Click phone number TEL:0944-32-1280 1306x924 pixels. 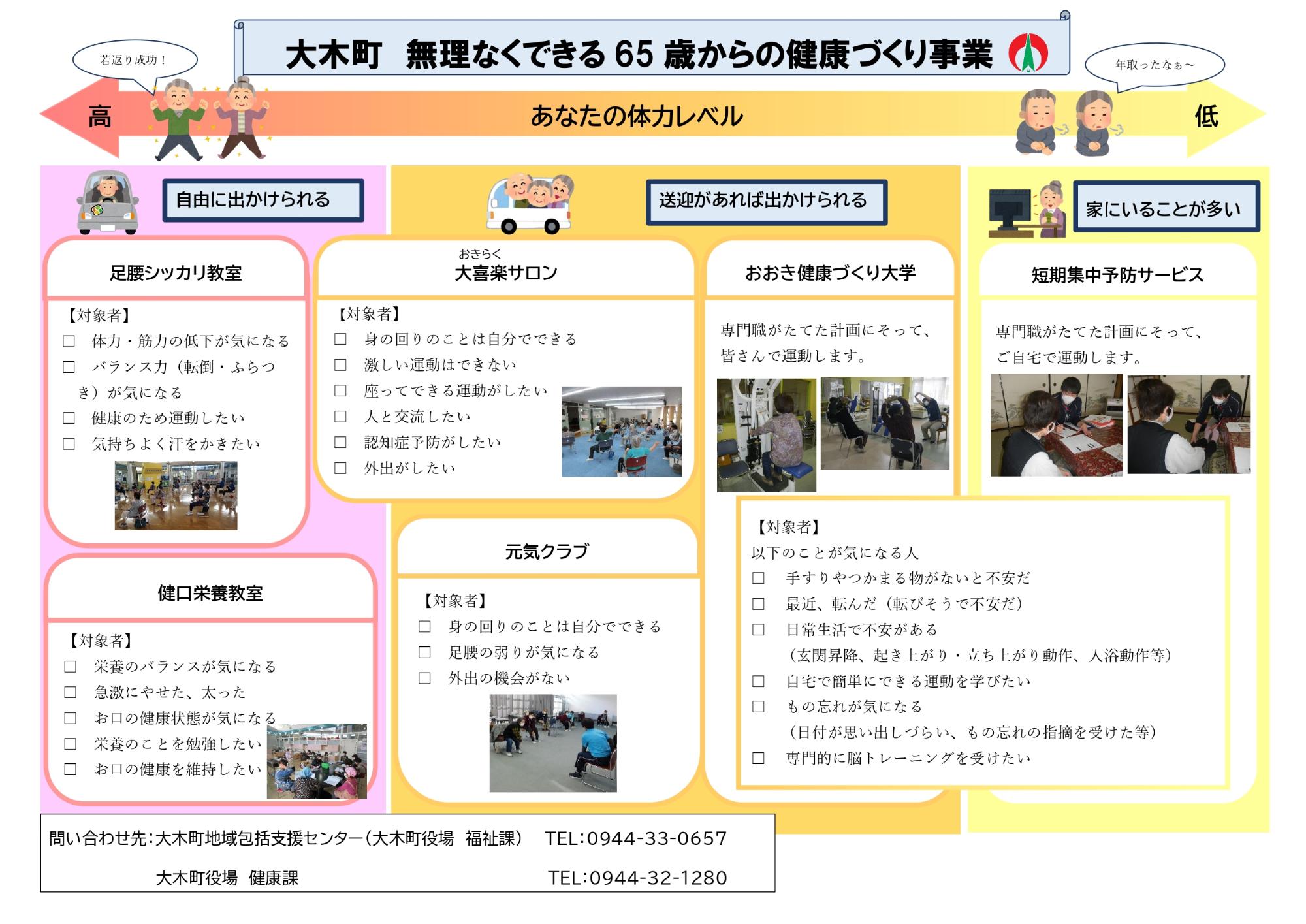click(637, 878)
